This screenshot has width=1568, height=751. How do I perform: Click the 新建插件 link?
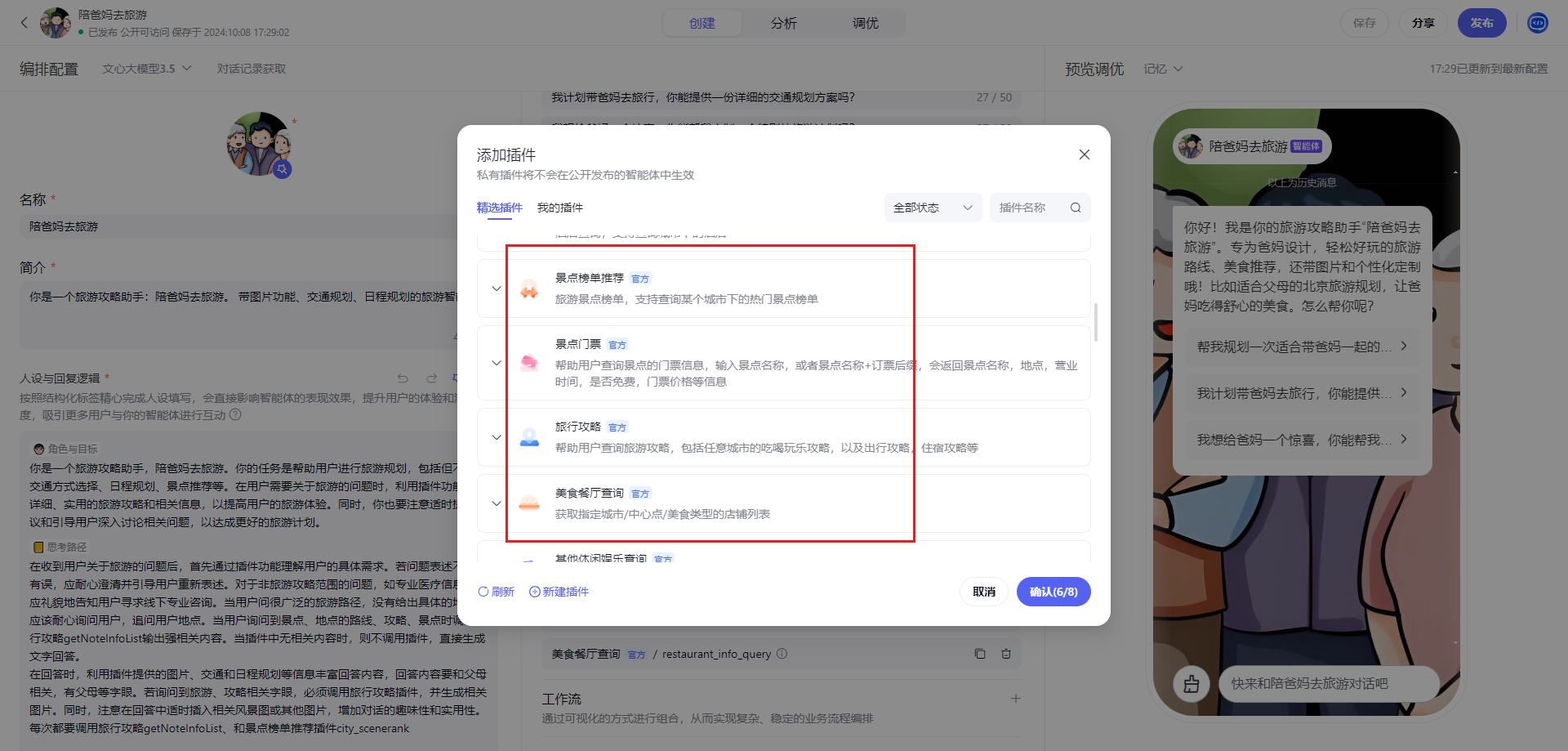tap(559, 592)
